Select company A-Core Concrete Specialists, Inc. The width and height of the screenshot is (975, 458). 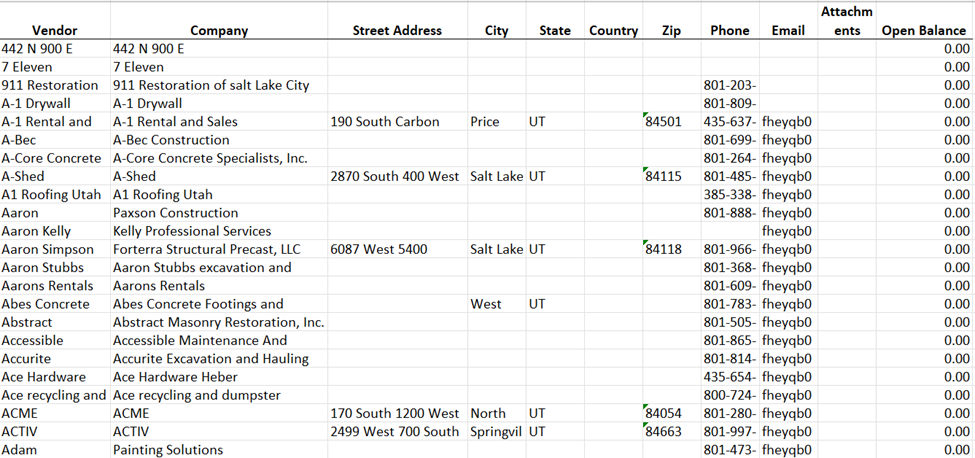coord(219,158)
